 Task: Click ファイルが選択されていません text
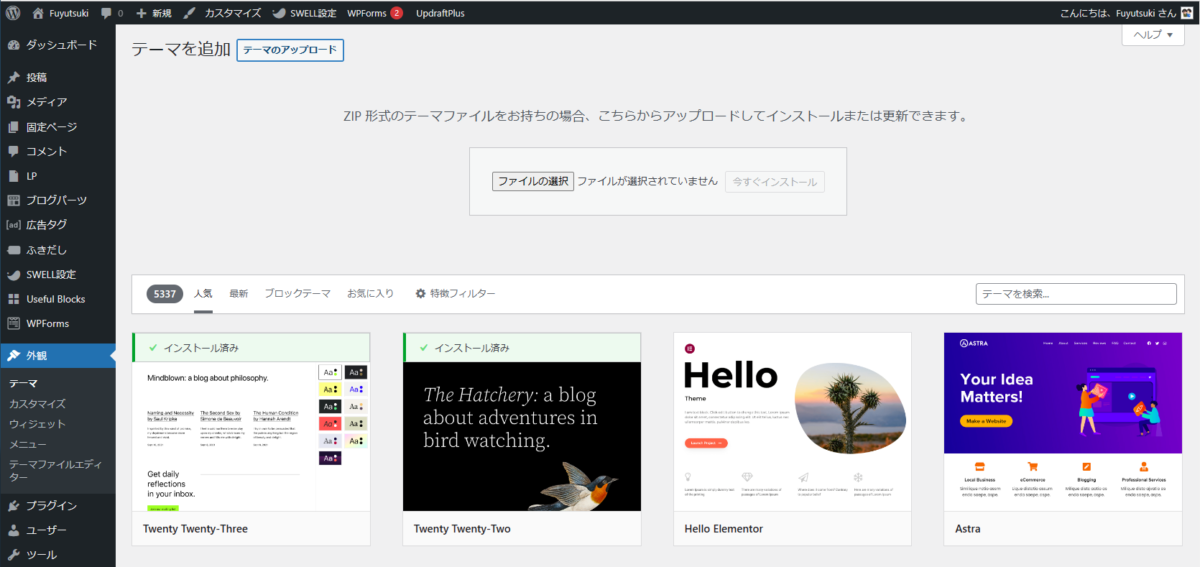click(647, 182)
